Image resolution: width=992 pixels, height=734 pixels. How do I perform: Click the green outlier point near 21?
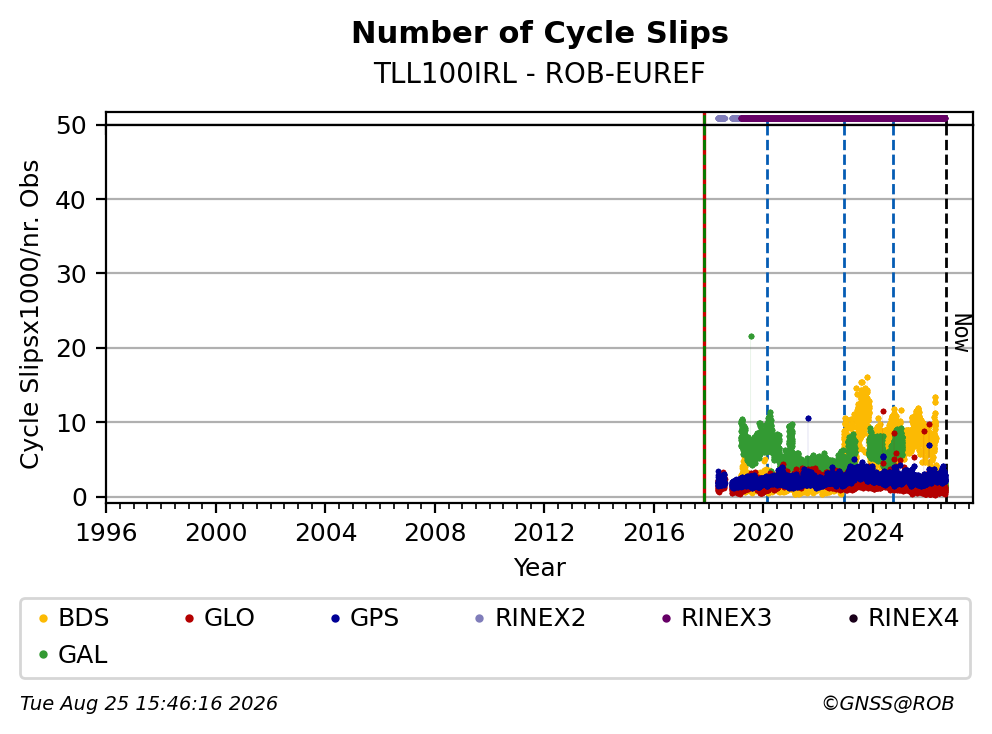[751, 337]
